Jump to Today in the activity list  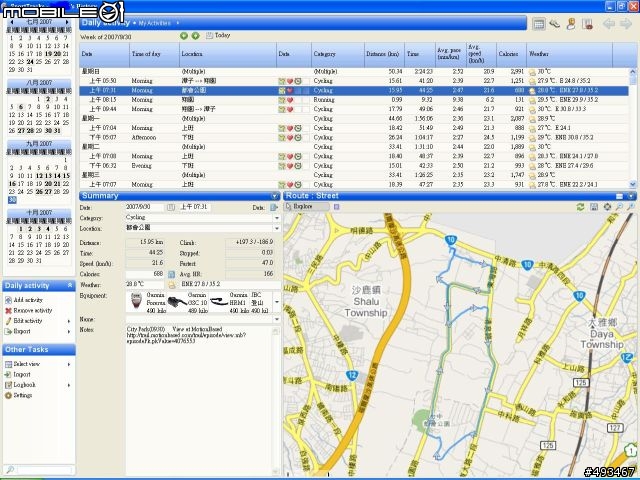[218, 36]
